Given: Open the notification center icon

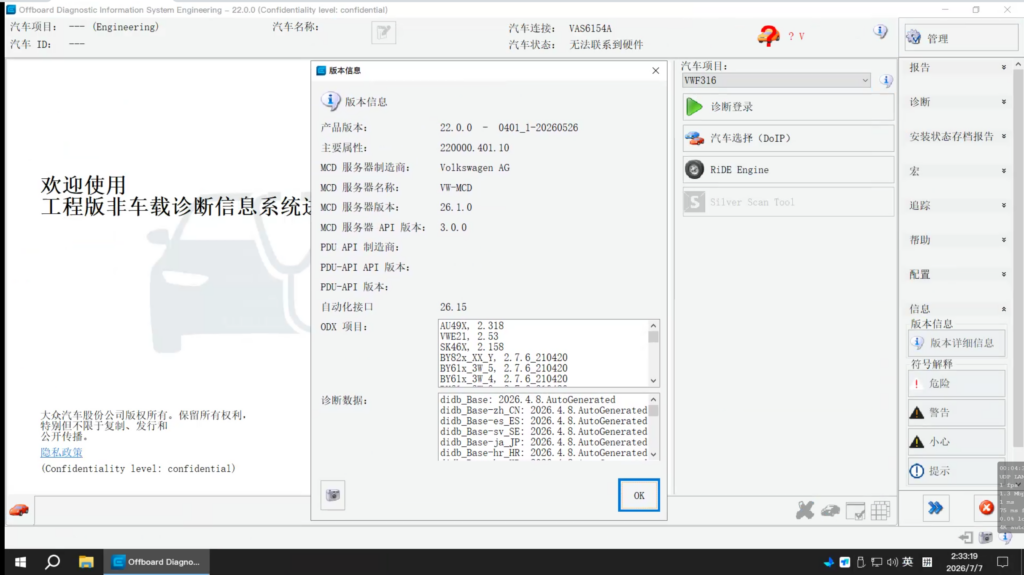Looking at the screenshot, I should [x=1002, y=562].
